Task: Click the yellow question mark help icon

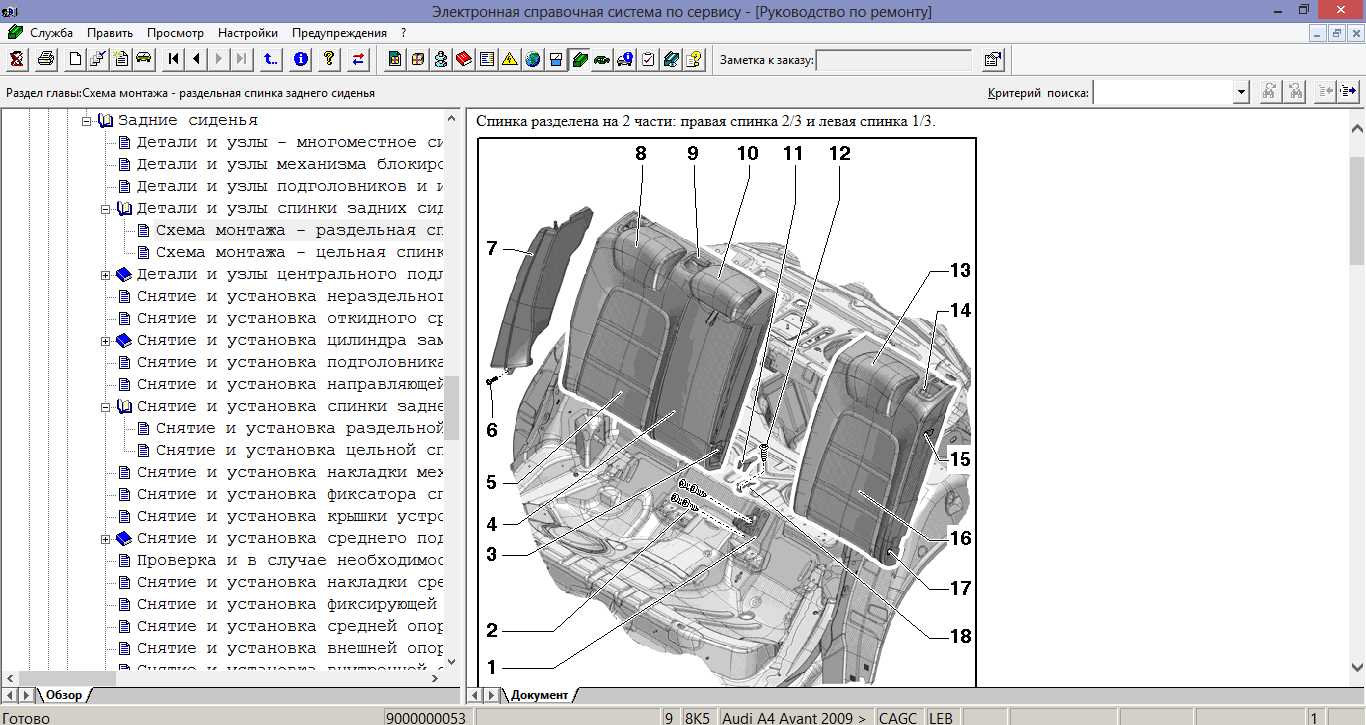Action: [329, 59]
